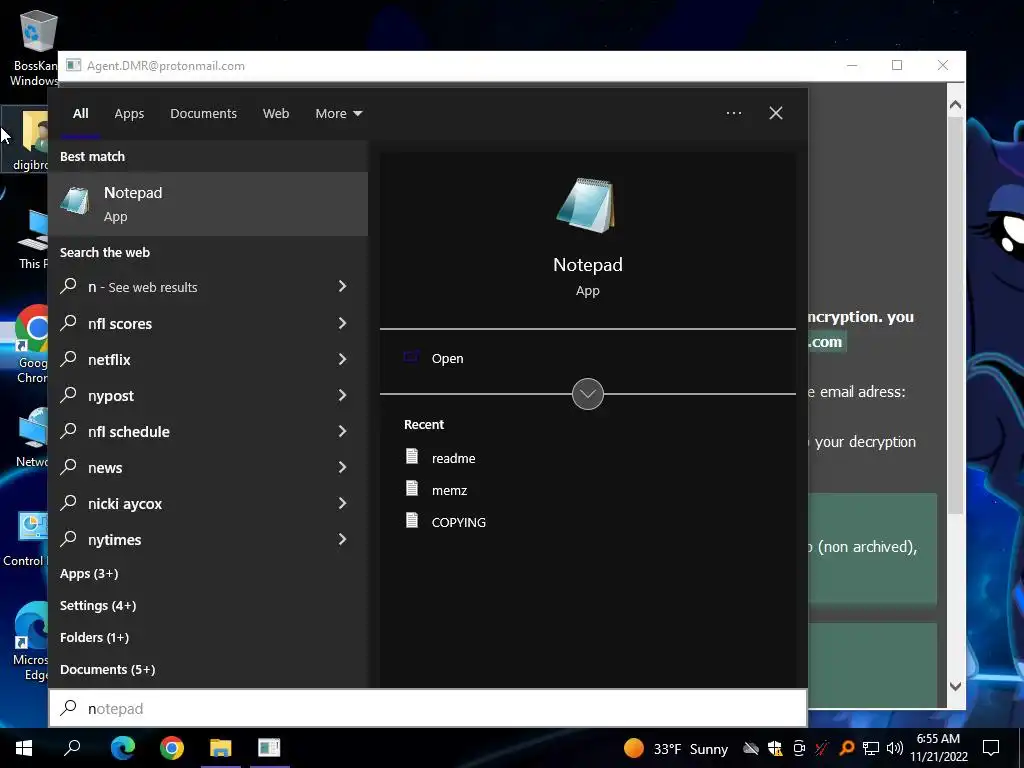Screen dimensions: 1024x768
Task: Select the Control Panel desktop icon
Action: tap(25, 539)
